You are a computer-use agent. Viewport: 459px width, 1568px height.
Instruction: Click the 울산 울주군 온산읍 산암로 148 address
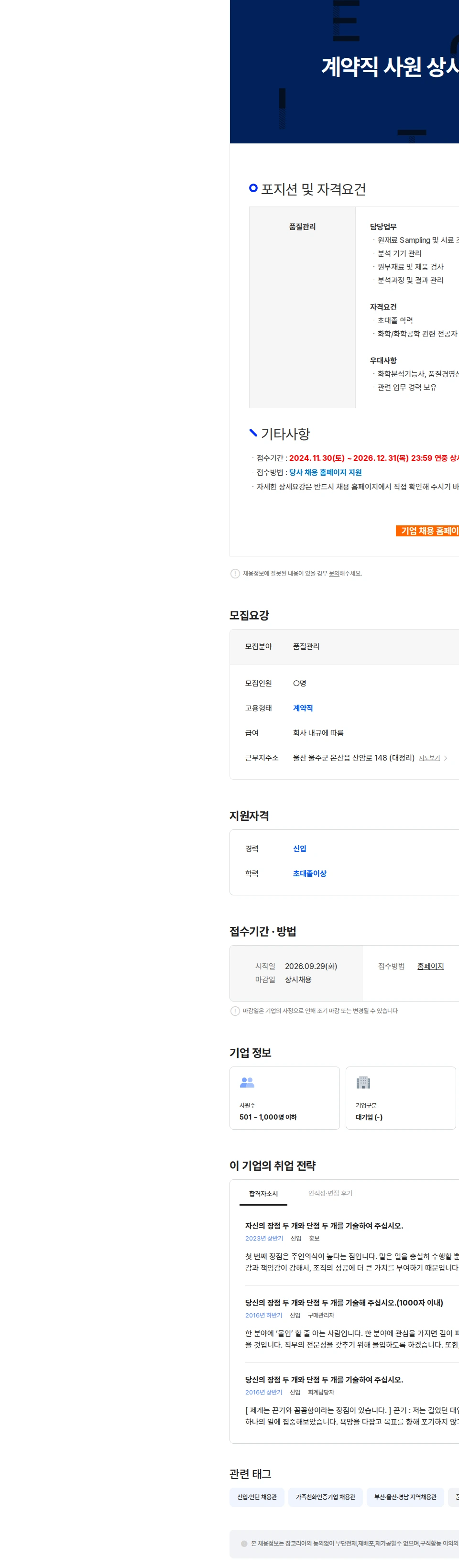click(x=354, y=758)
